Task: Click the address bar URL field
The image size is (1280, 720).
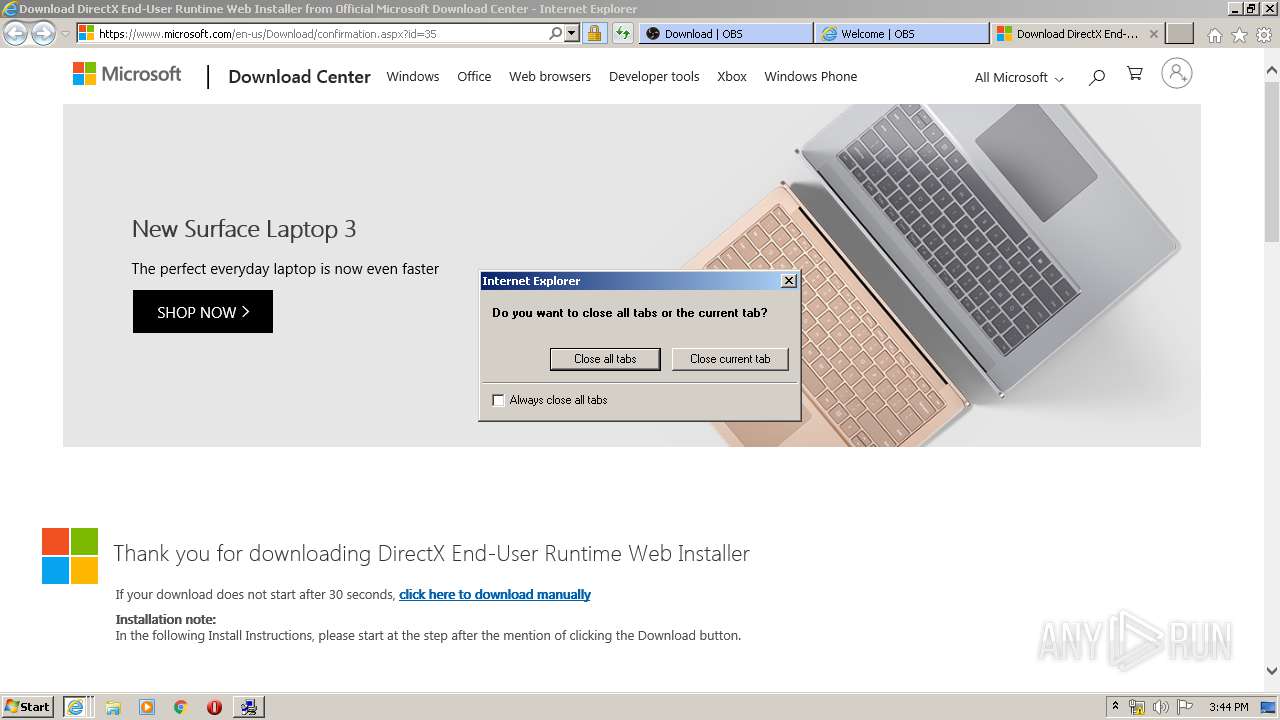Action: (x=320, y=33)
